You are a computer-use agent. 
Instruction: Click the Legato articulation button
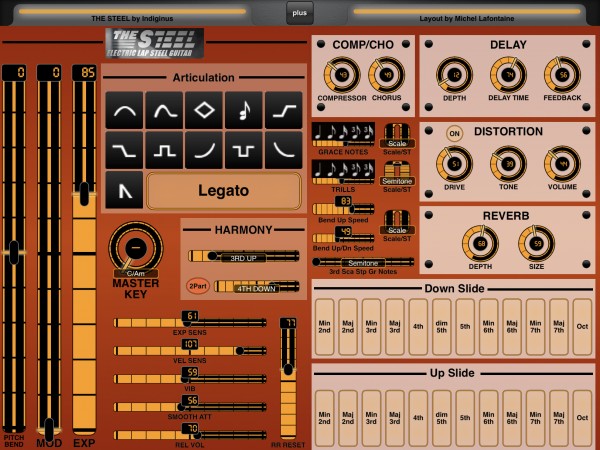(x=223, y=191)
